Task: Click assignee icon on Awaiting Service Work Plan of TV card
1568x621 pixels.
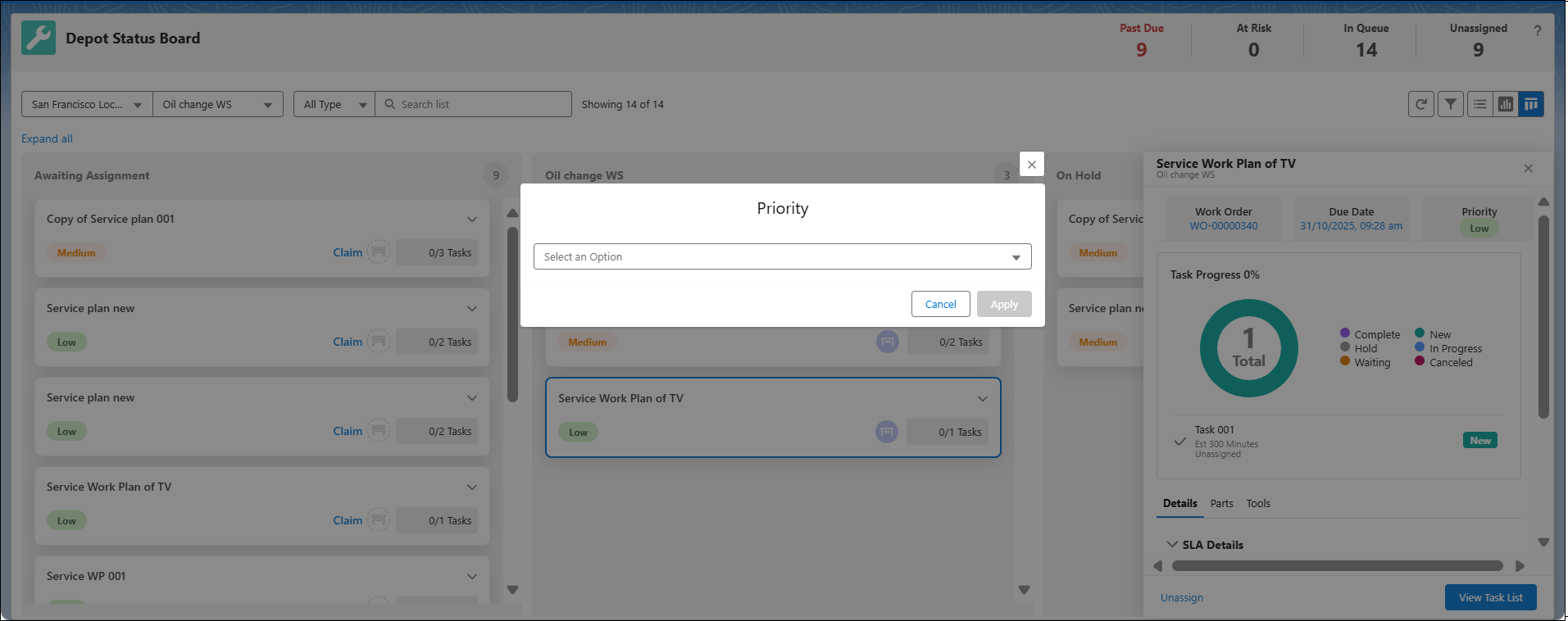Action: click(x=379, y=520)
